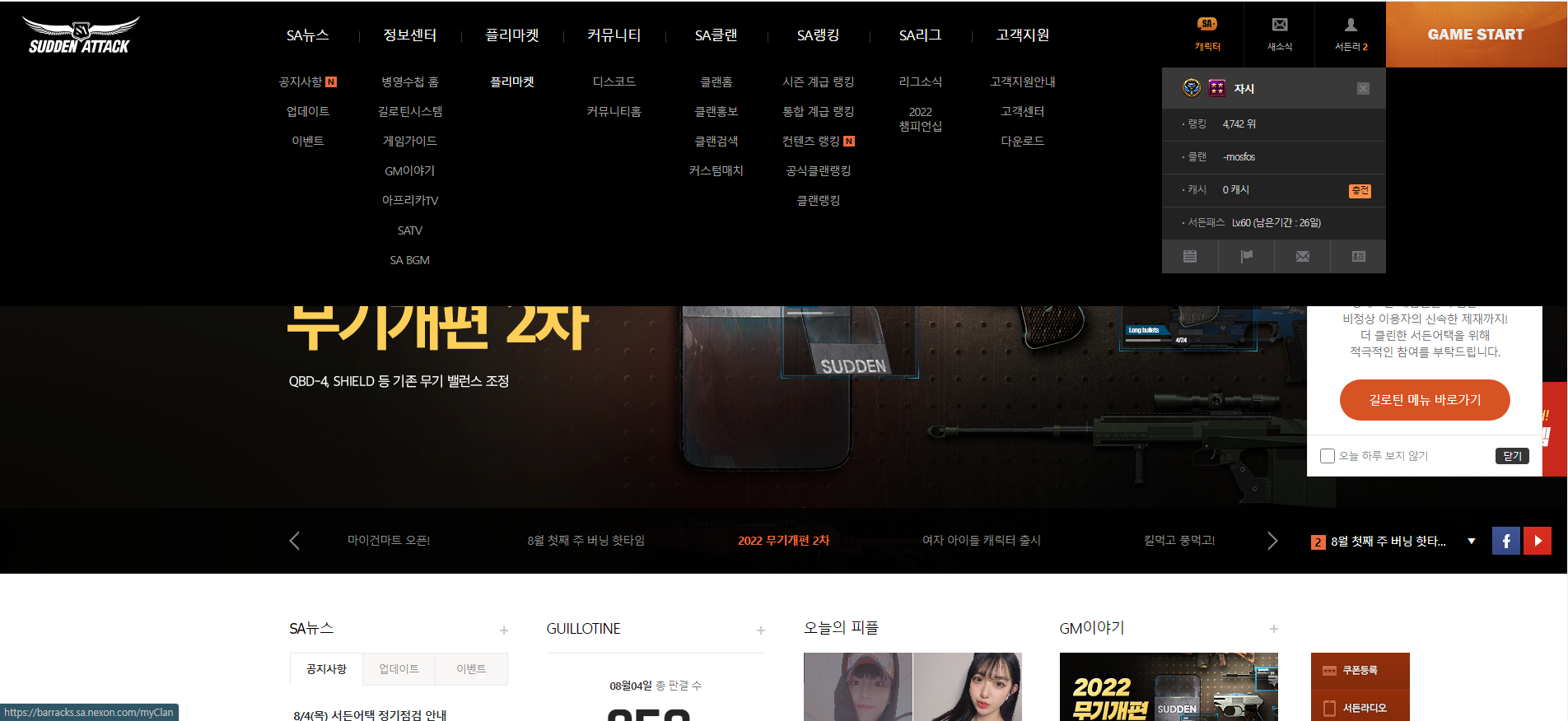1568x721 pixels.
Task: Click the 서든러 person icon
Action: [1351, 34]
